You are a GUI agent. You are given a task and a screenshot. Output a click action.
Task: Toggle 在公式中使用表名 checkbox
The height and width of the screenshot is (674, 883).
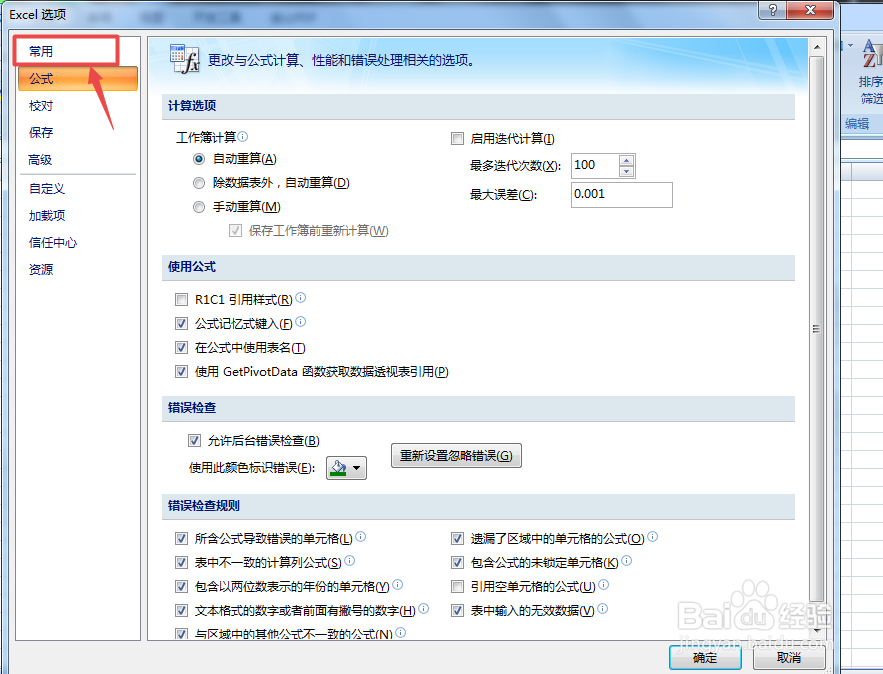[181, 348]
